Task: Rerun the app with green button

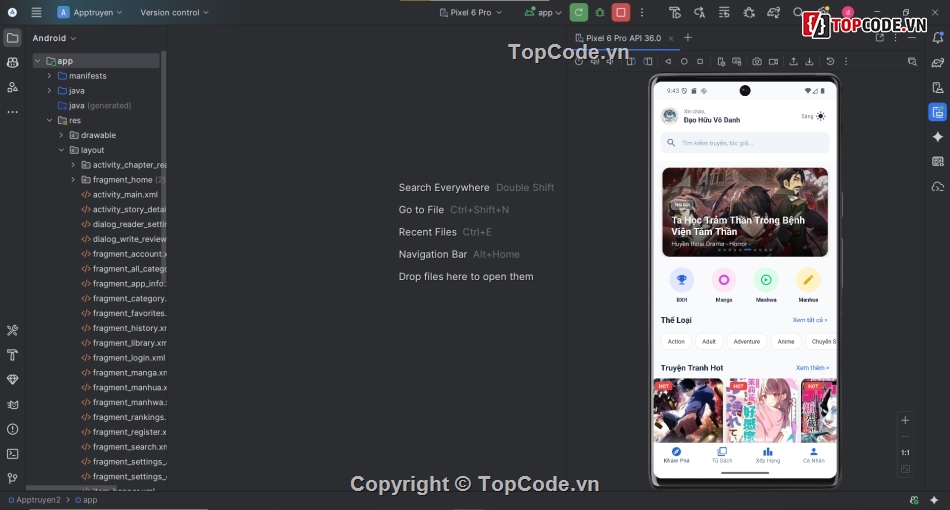Action: [x=579, y=12]
